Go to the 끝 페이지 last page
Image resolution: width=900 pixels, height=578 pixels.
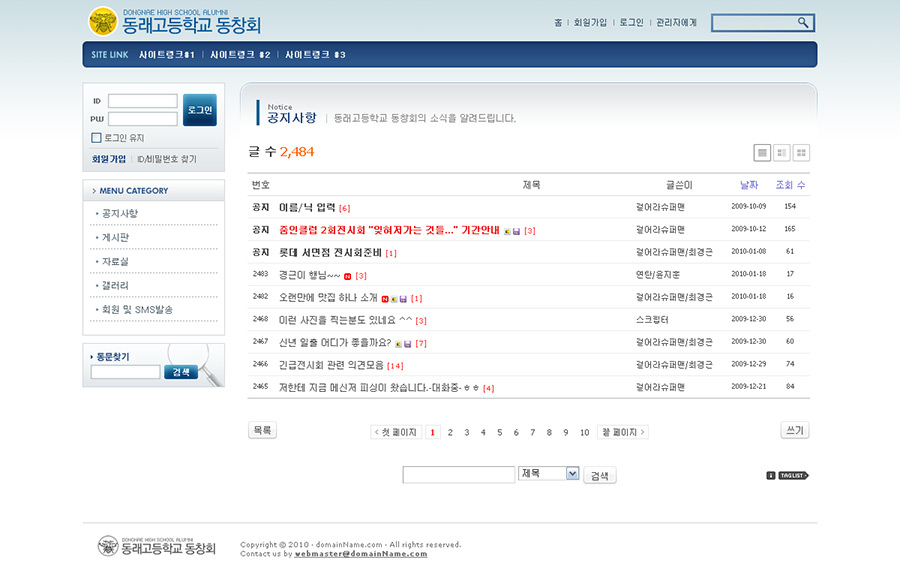(x=623, y=432)
